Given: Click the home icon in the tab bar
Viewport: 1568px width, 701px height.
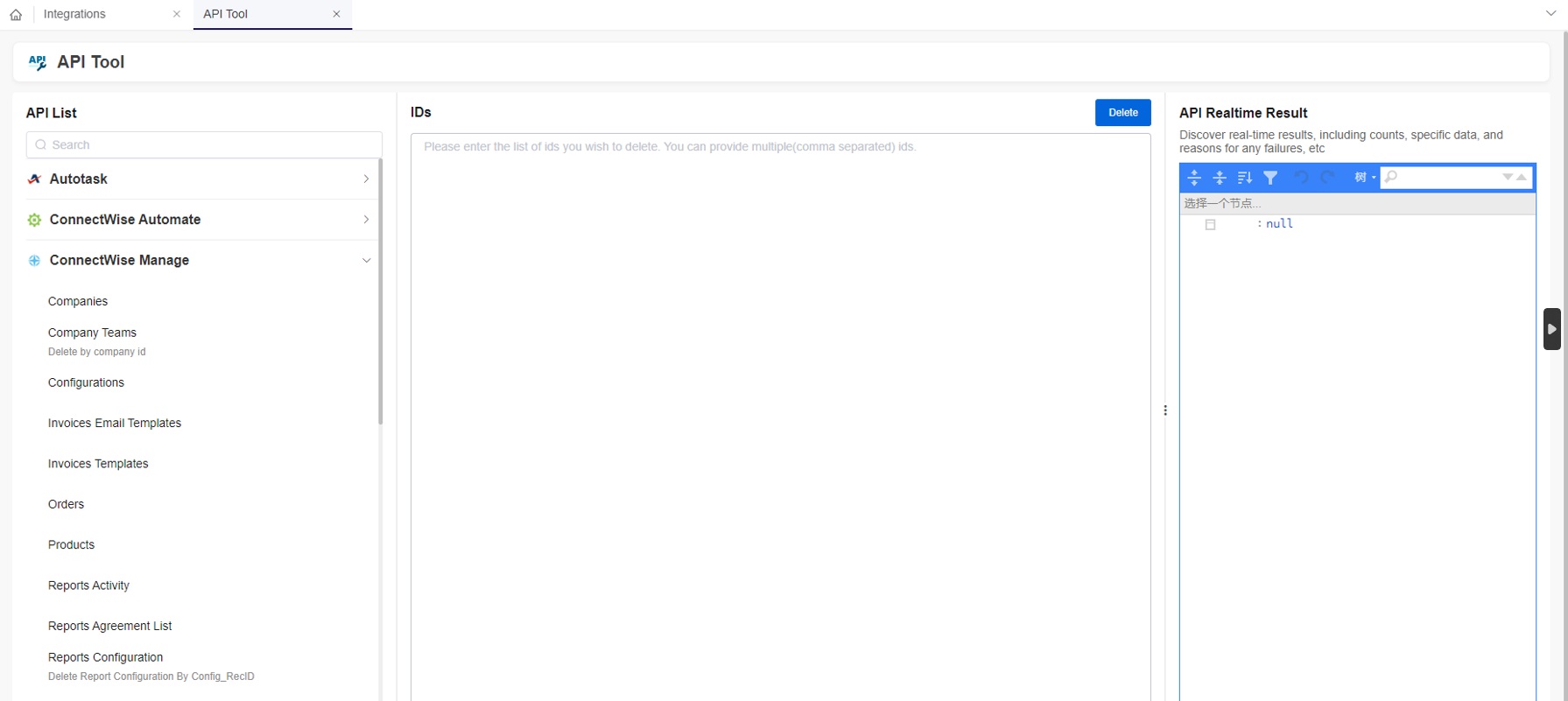Looking at the screenshot, I should pyautogui.click(x=16, y=15).
